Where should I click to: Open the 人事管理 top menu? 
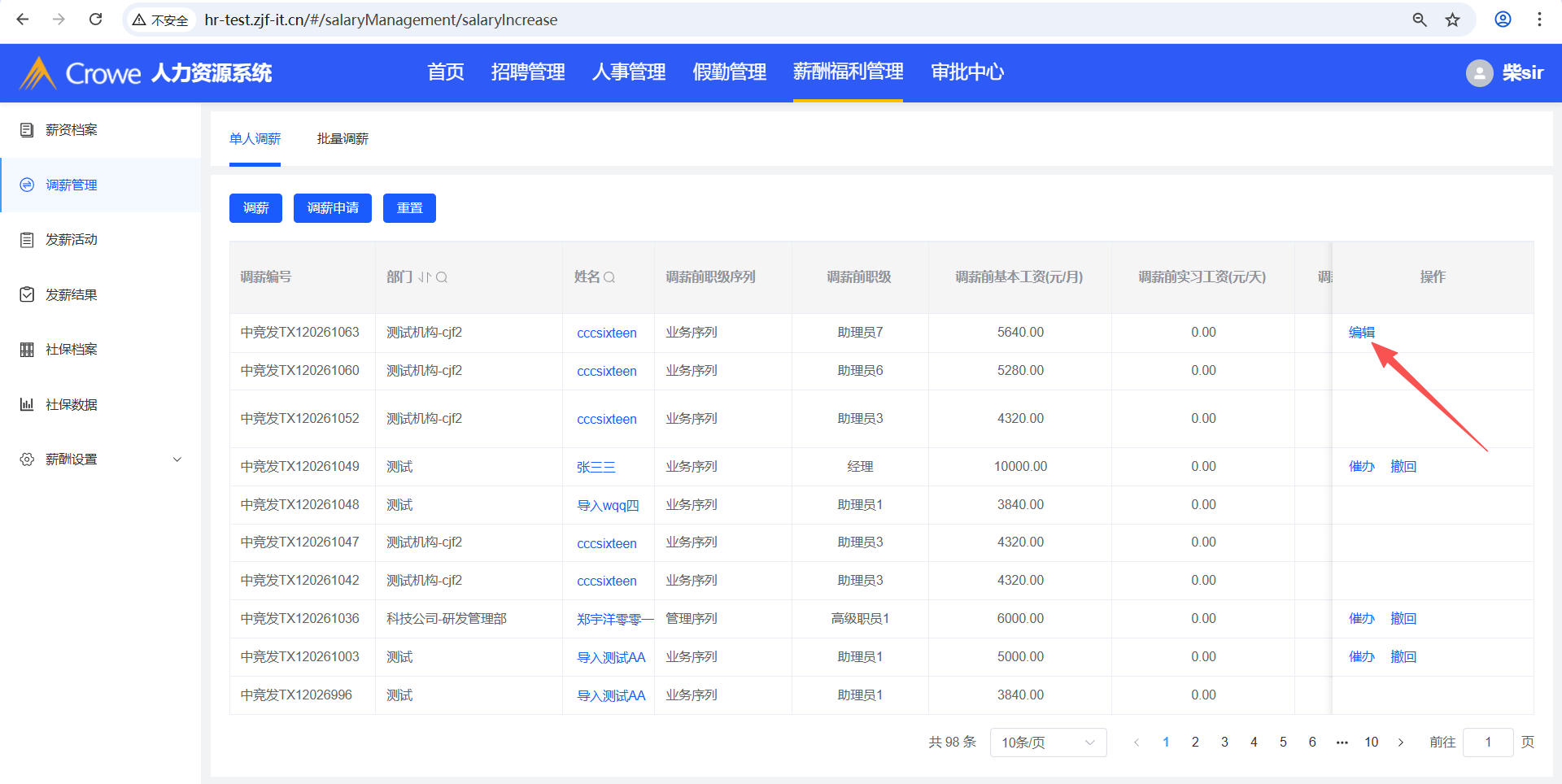click(629, 72)
